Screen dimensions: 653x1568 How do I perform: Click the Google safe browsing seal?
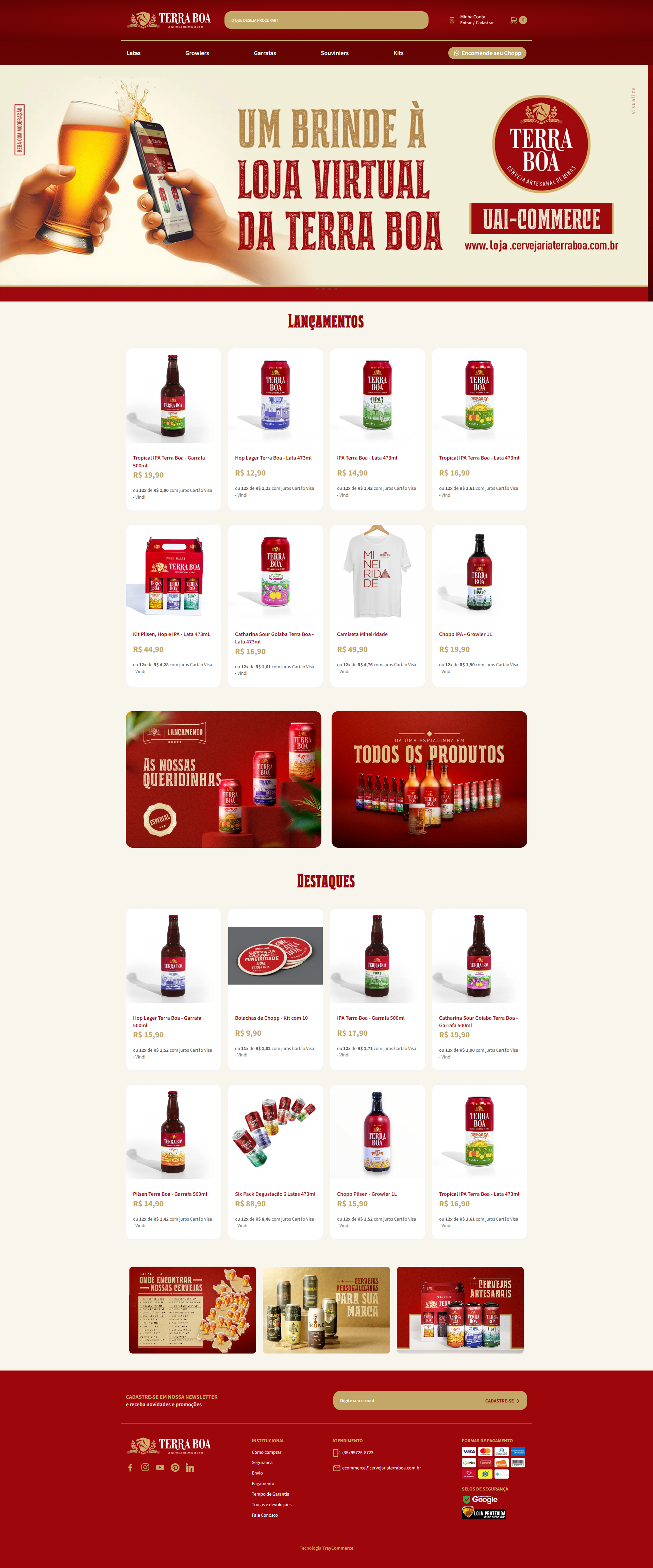[x=480, y=1499]
